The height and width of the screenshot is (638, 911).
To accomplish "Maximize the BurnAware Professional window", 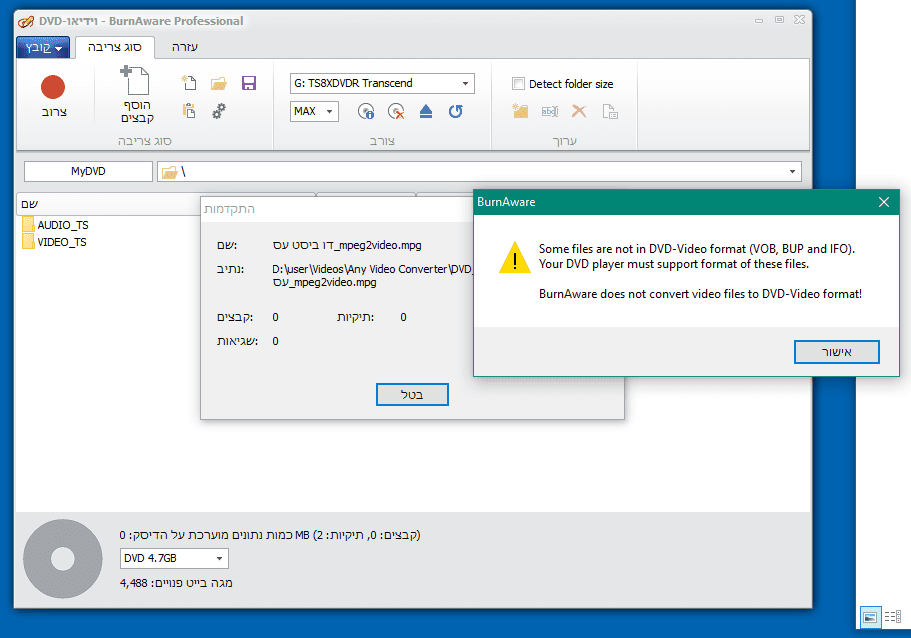I will tap(779, 20).
